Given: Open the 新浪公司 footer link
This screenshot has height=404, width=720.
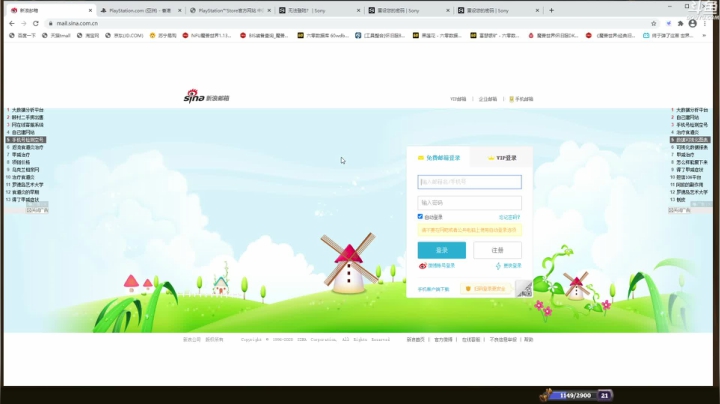Looking at the screenshot, I should (x=191, y=340).
